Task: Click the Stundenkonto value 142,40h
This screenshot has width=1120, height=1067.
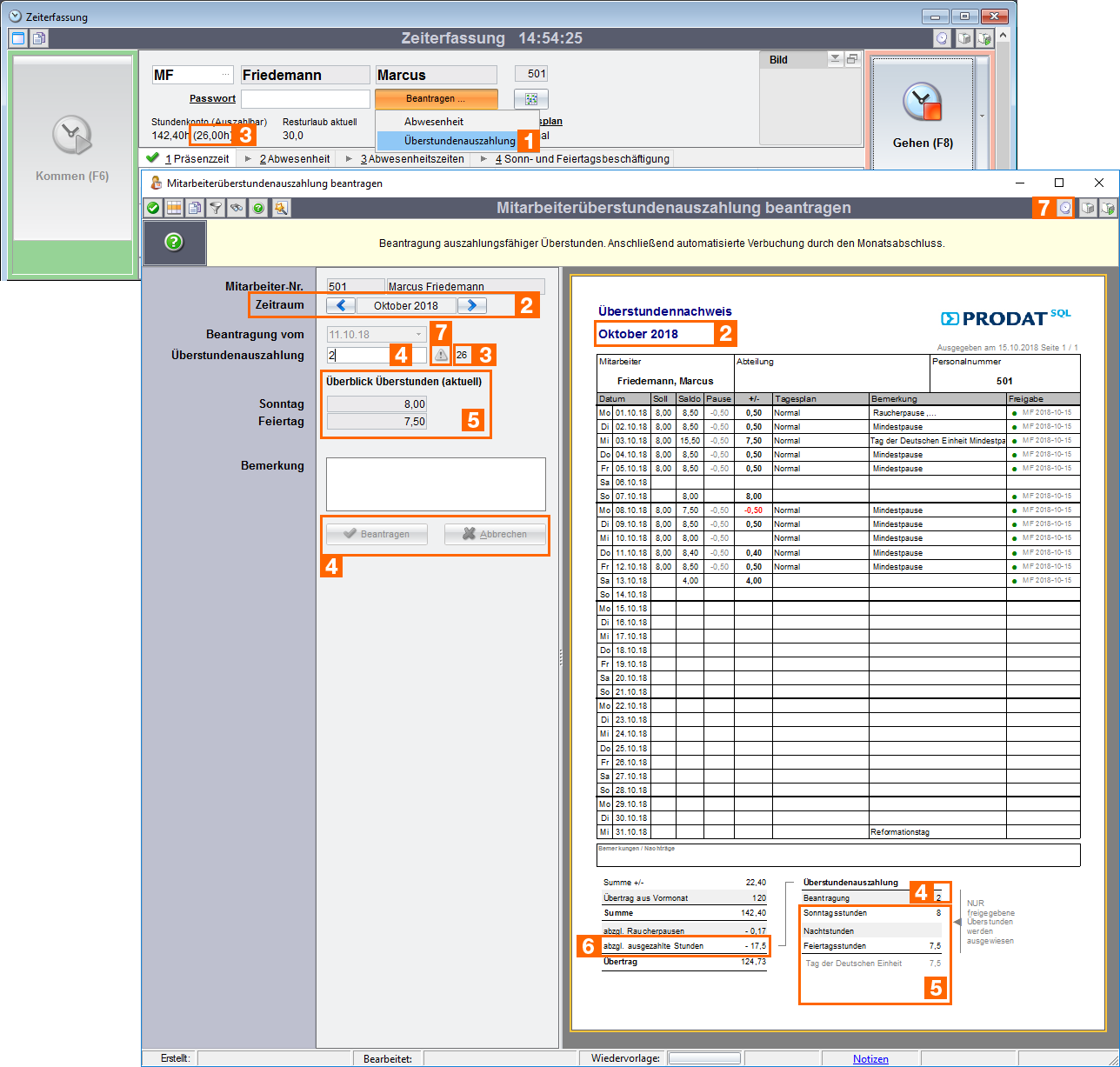Action: click(170, 136)
